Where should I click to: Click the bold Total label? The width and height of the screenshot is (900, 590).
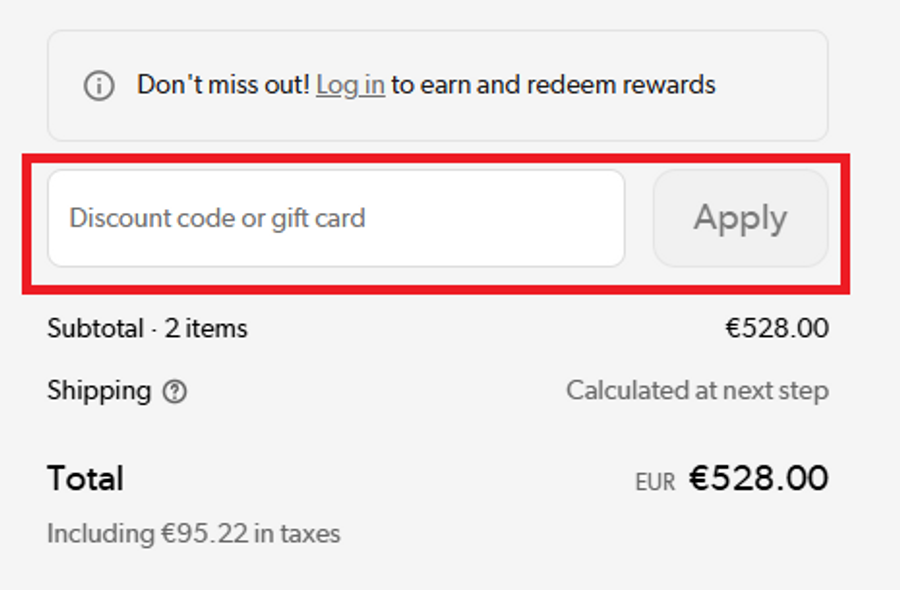85,478
